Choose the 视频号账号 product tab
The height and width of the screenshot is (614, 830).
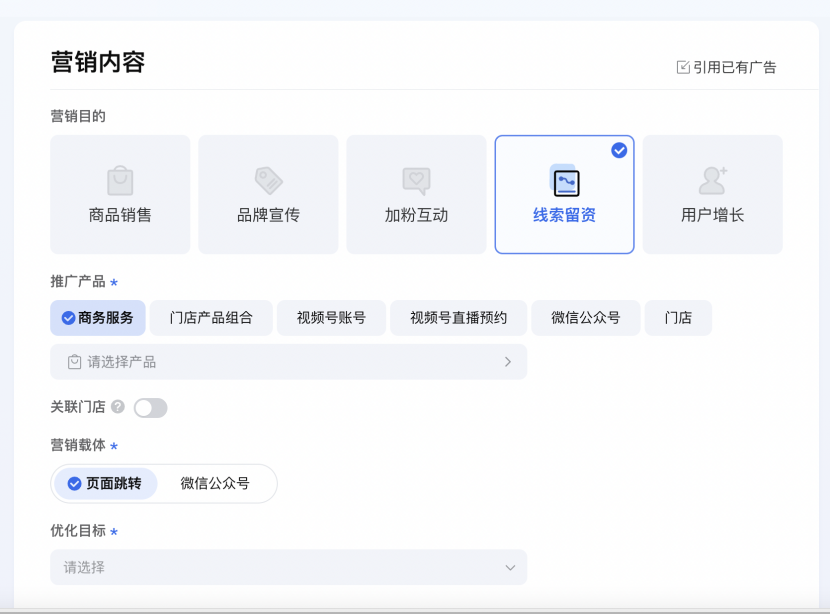(331, 318)
